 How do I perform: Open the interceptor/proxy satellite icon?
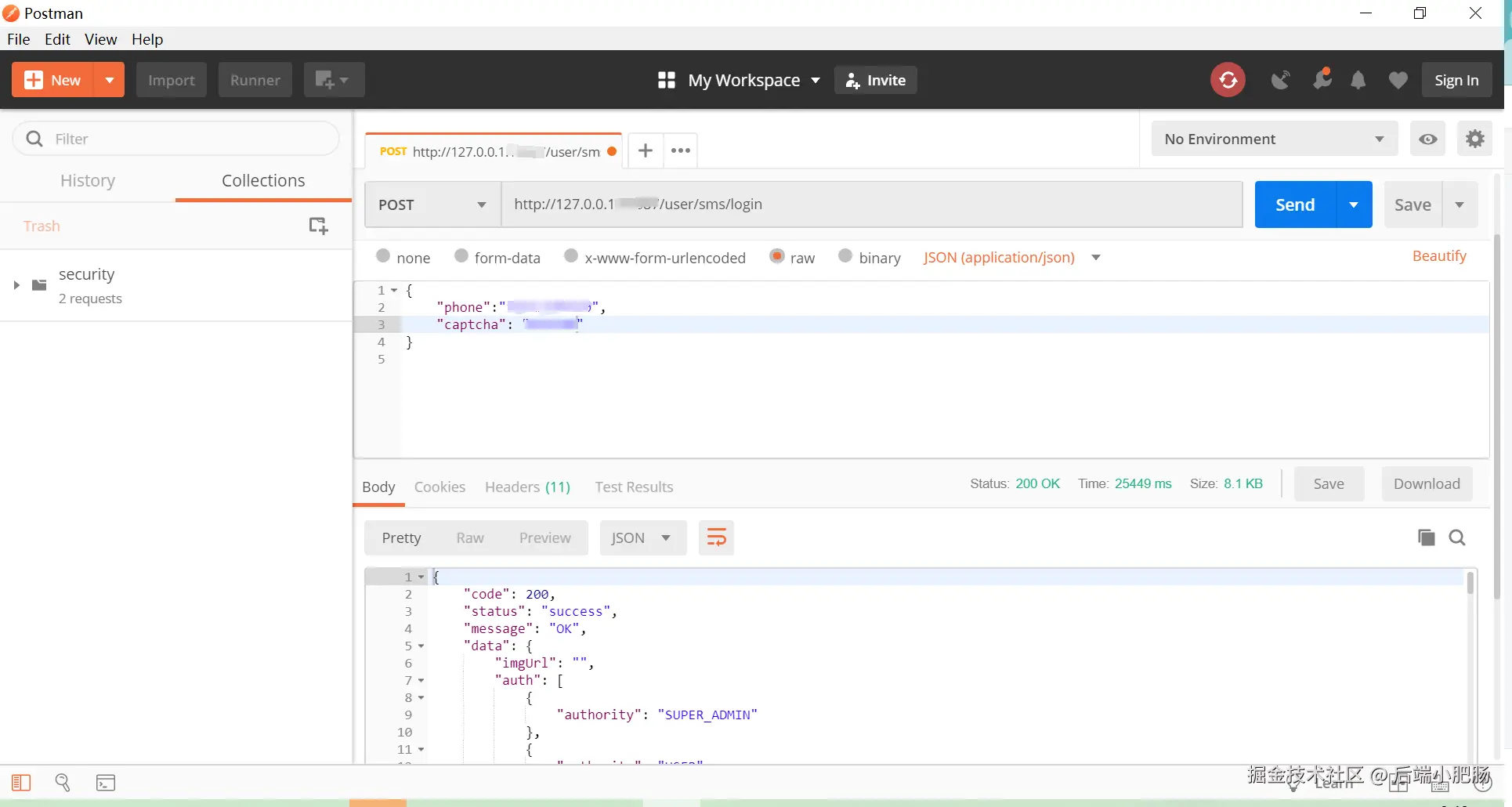click(1280, 80)
